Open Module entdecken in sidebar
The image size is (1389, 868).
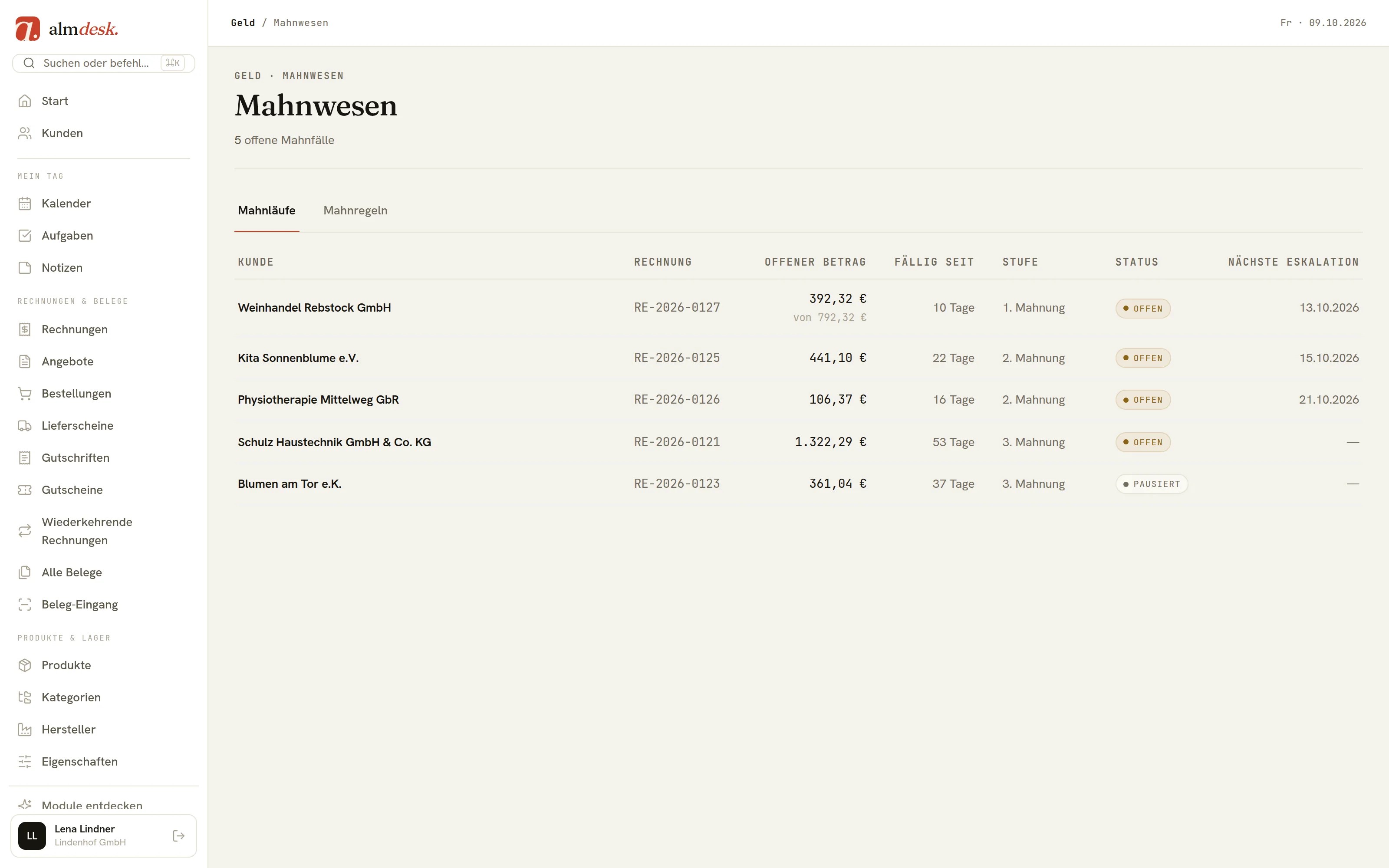[x=103, y=806]
